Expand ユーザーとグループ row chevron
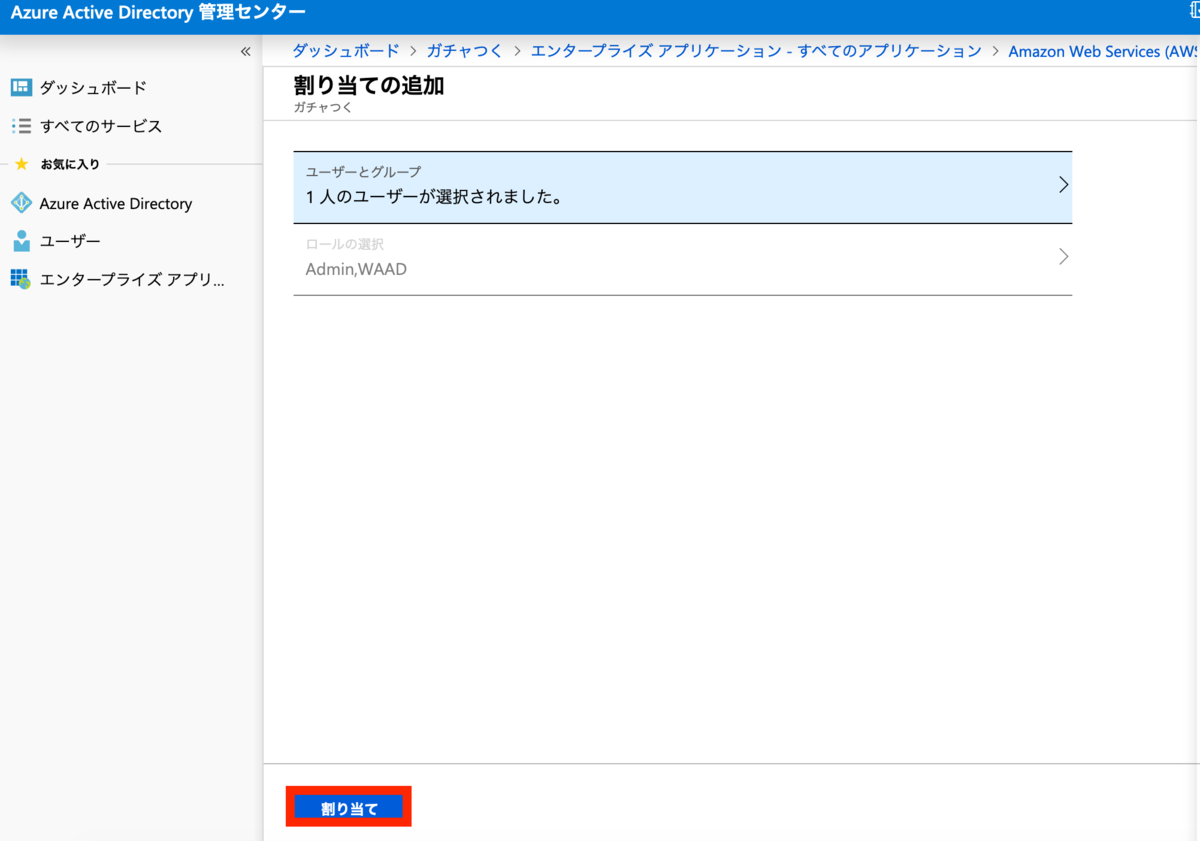The height and width of the screenshot is (841, 1200). coord(1063,185)
